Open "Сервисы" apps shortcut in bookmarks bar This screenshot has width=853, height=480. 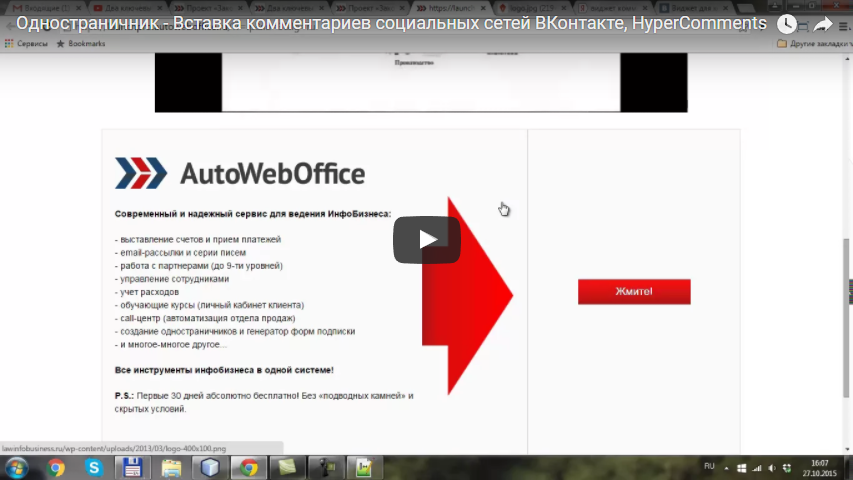[x=26, y=44]
